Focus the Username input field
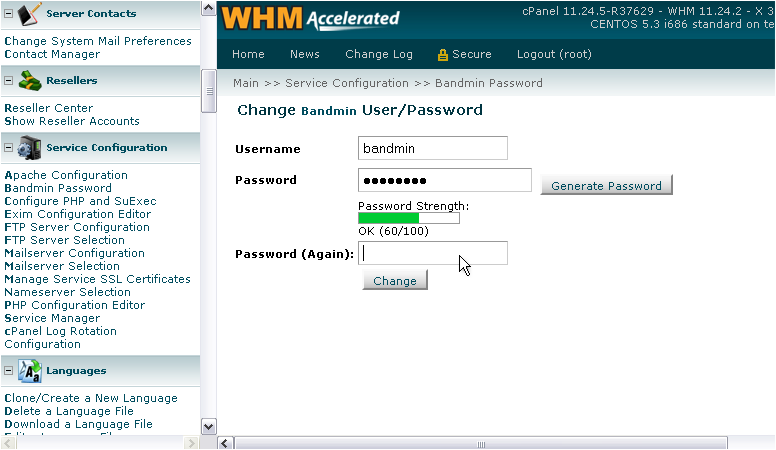 [x=433, y=148]
